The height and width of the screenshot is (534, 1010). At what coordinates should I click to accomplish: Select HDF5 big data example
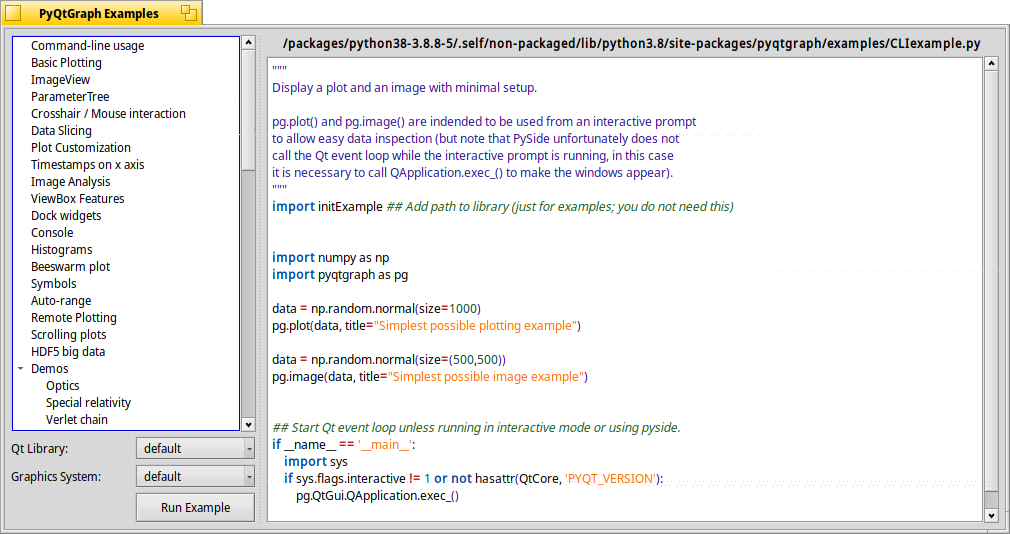pos(68,352)
